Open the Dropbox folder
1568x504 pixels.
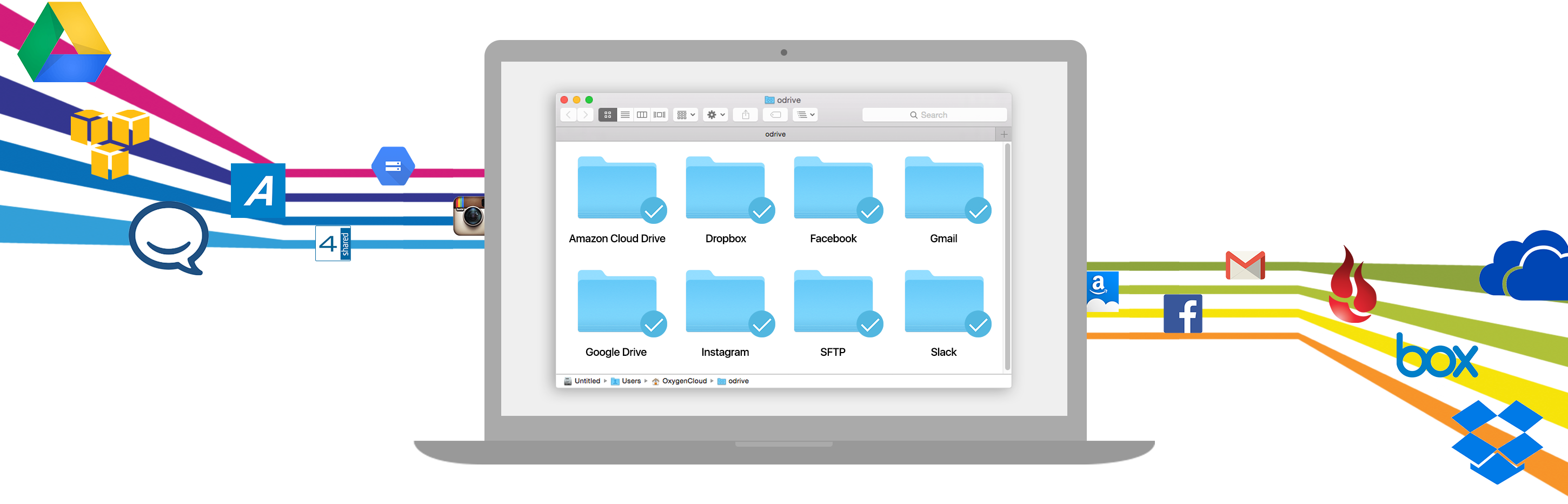(725, 190)
